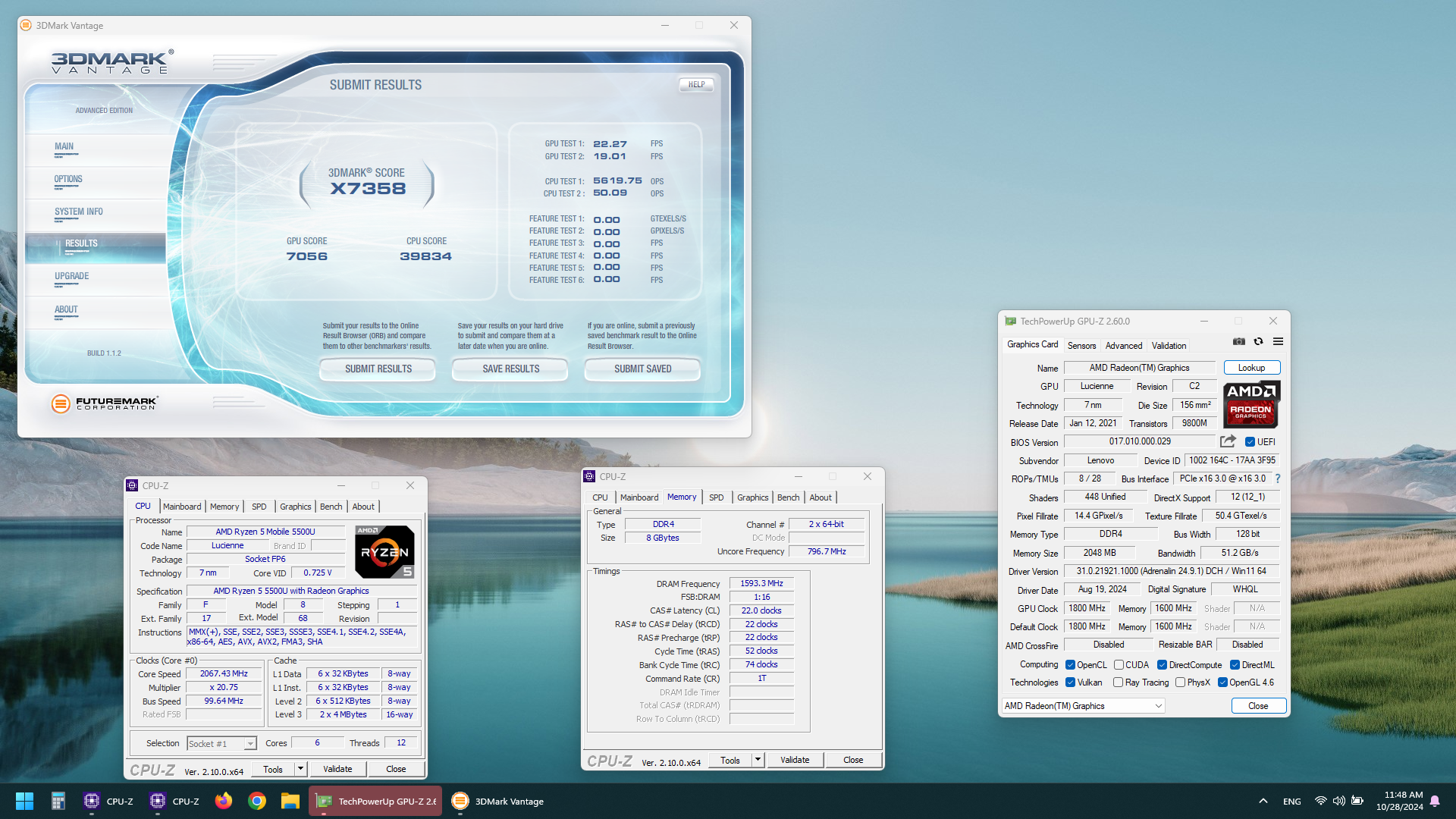Image resolution: width=1456 pixels, height=819 pixels.
Task: Click the Ryzen 5 logo in CPU-Z
Action: pos(385,552)
